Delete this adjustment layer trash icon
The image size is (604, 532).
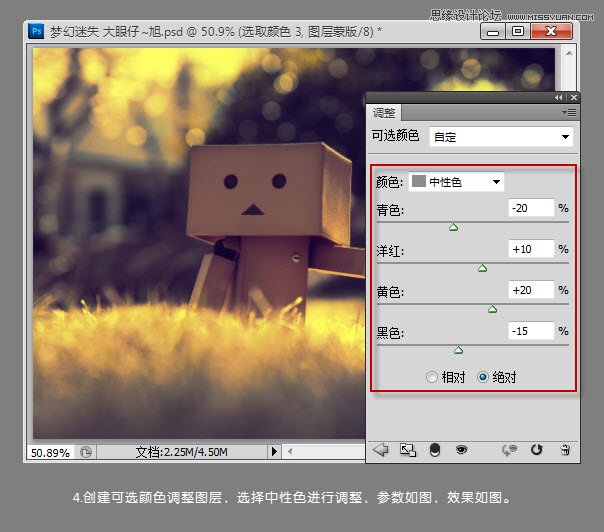click(565, 450)
